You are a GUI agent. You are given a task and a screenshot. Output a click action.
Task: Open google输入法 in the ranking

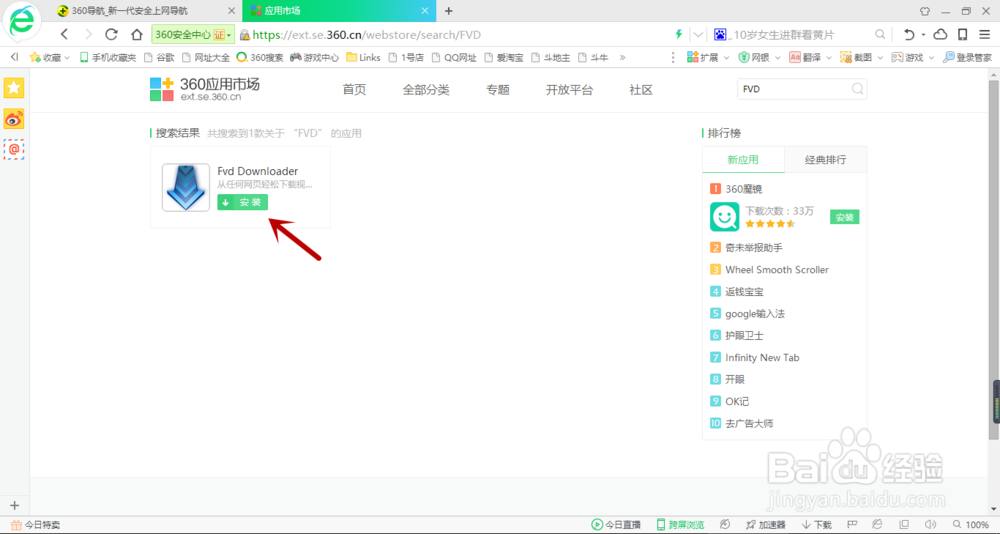(x=755, y=314)
